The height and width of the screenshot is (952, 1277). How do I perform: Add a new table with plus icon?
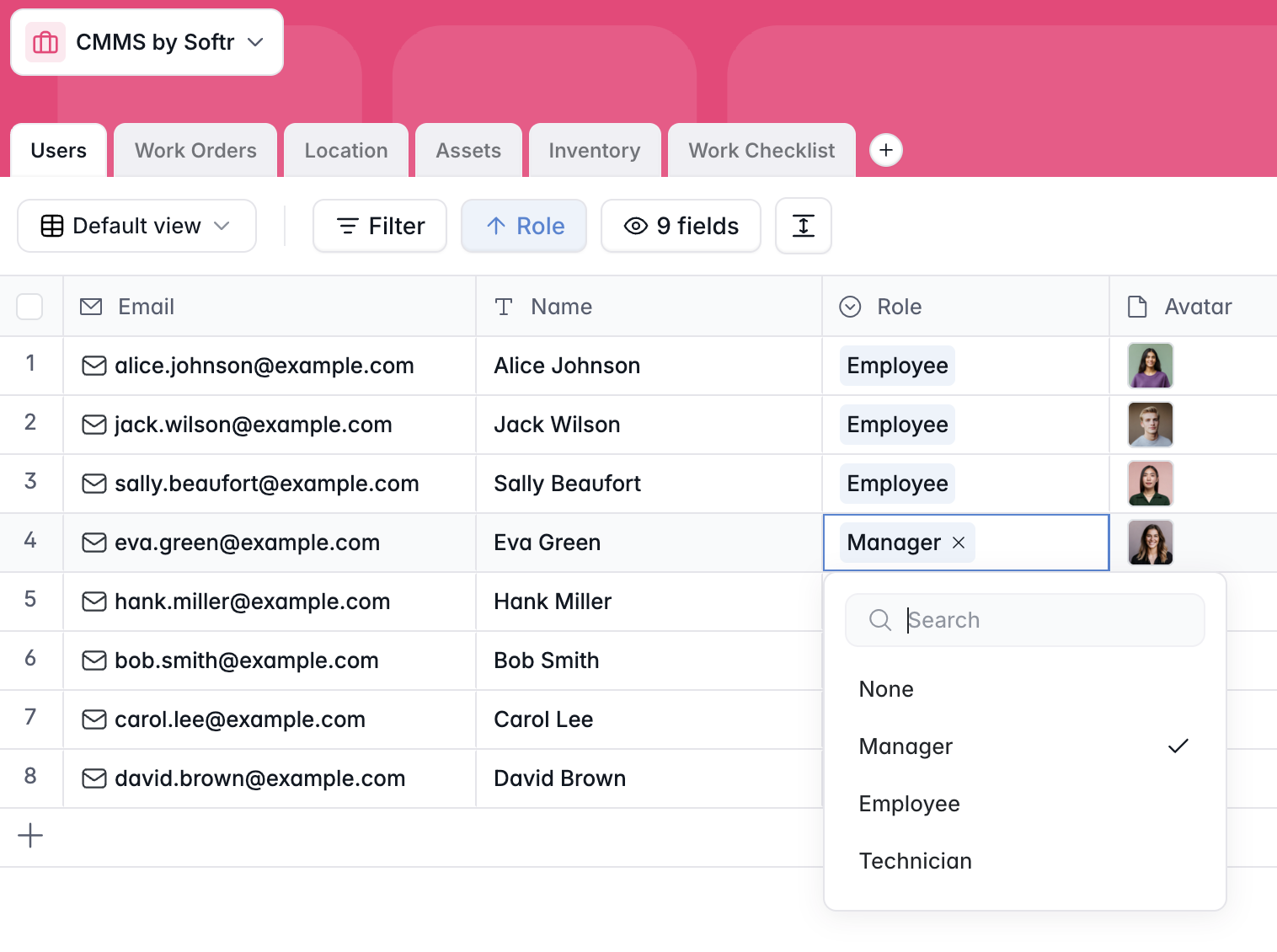coord(885,151)
